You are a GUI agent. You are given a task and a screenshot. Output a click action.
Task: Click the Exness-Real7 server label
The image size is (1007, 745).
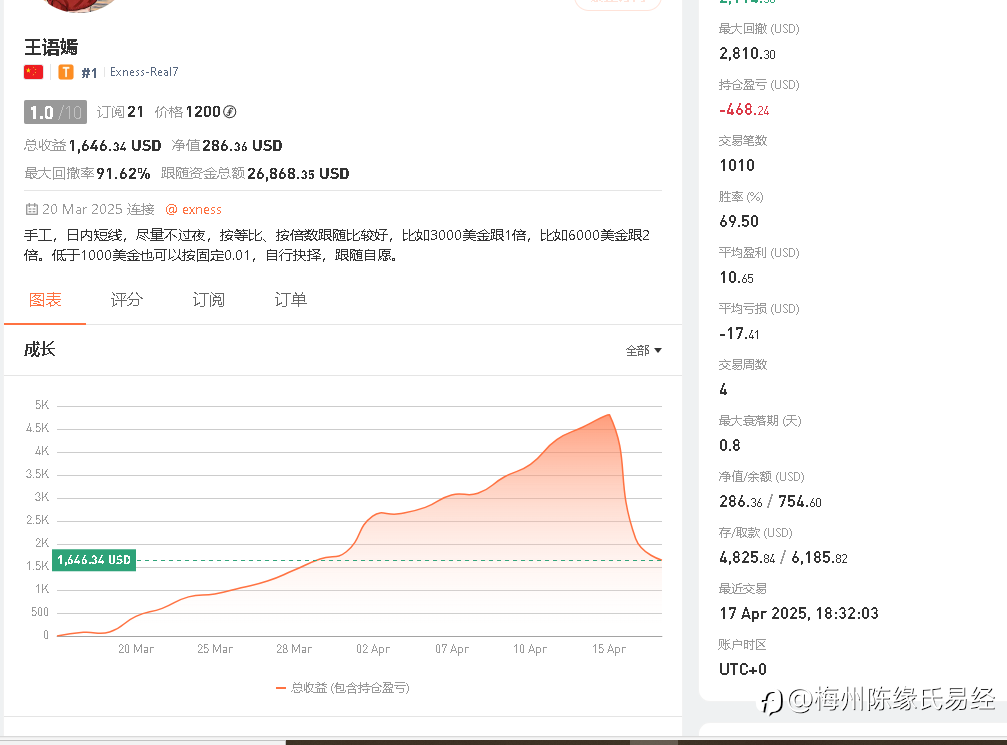(x=144, y=72)
